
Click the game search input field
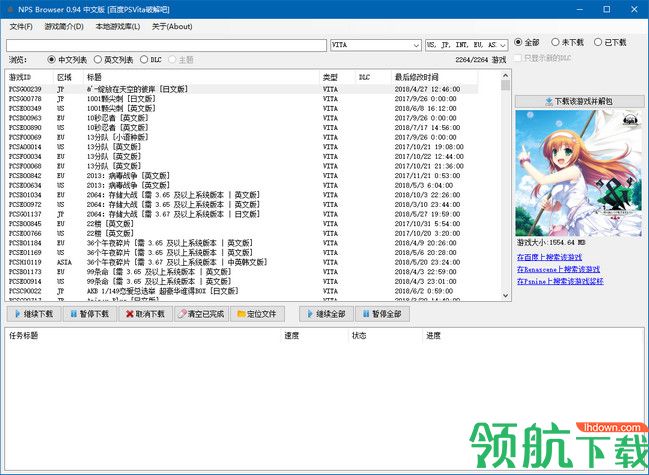click(x=166, y=45)
